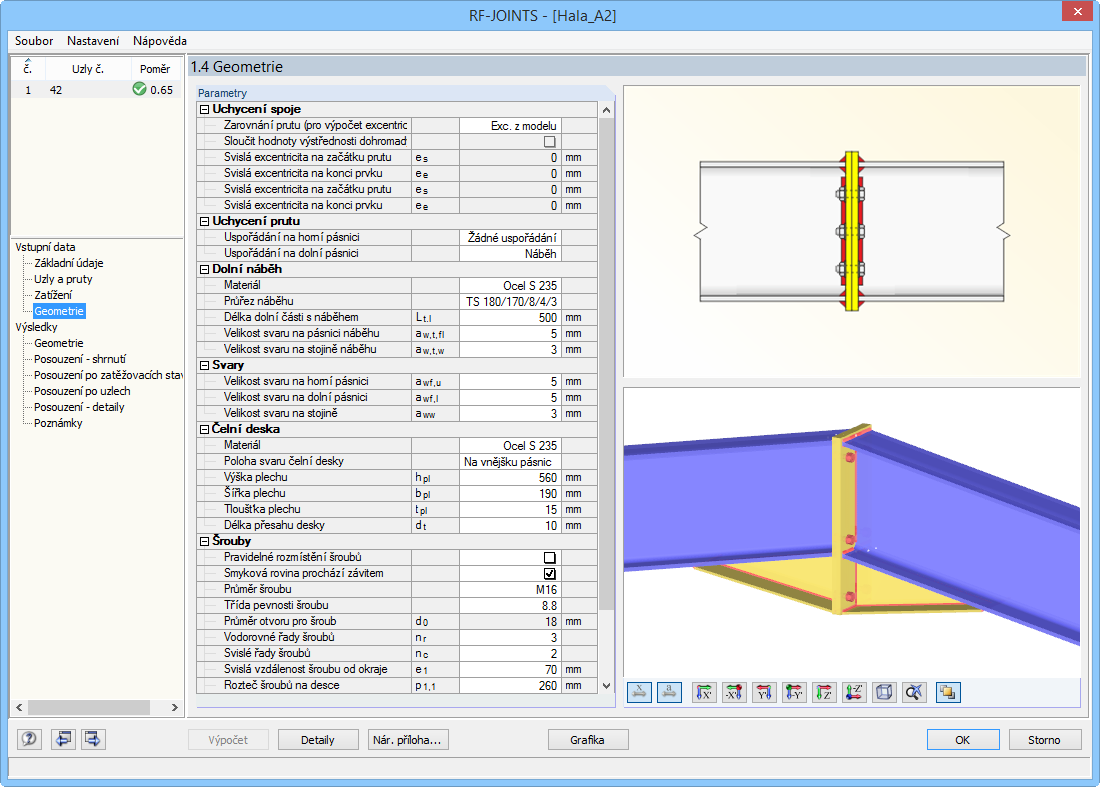Open the Detaily dialog
The width and height of the screenshot is (1100, 787).
(316, 739)
